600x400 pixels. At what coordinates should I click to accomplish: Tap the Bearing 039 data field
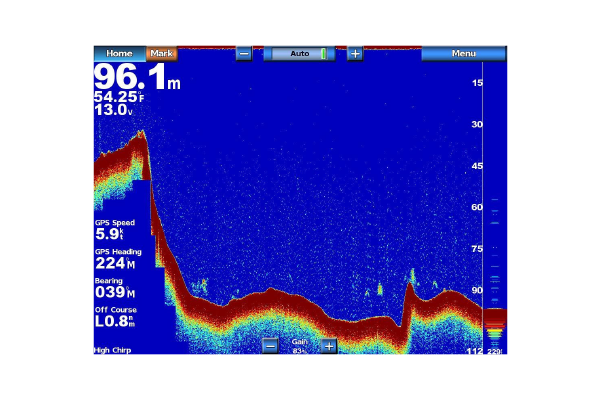(114, 288)
